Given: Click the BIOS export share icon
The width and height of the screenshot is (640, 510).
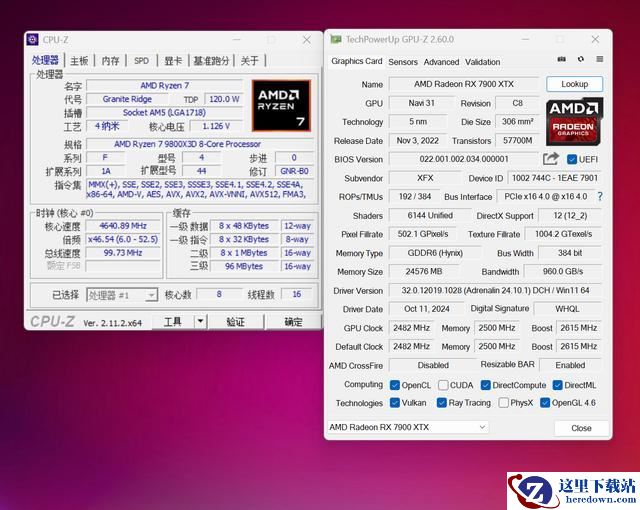Looking at the screenshot, I should (551, 158).
